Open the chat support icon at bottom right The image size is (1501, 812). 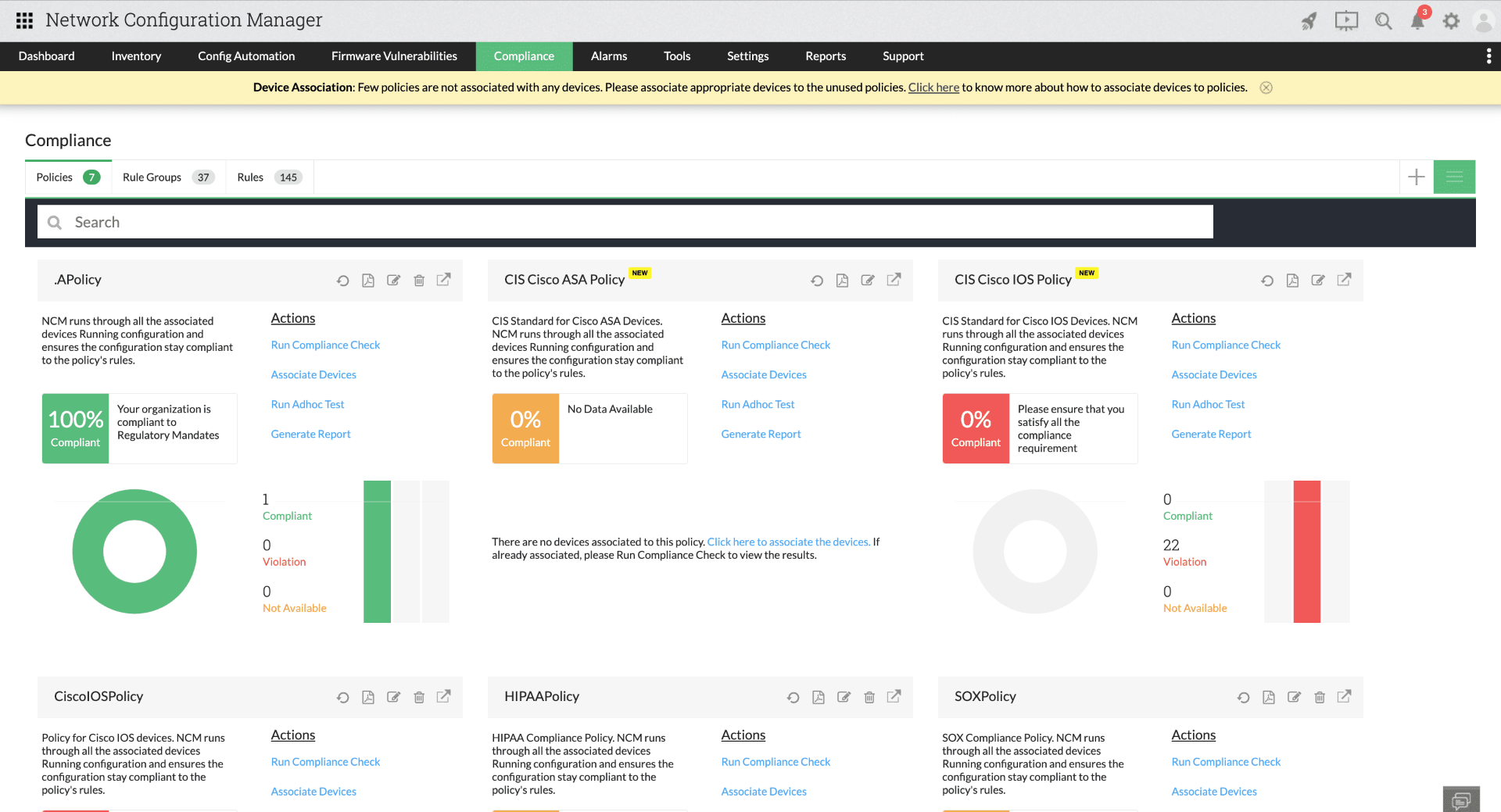click(1461, 799)
